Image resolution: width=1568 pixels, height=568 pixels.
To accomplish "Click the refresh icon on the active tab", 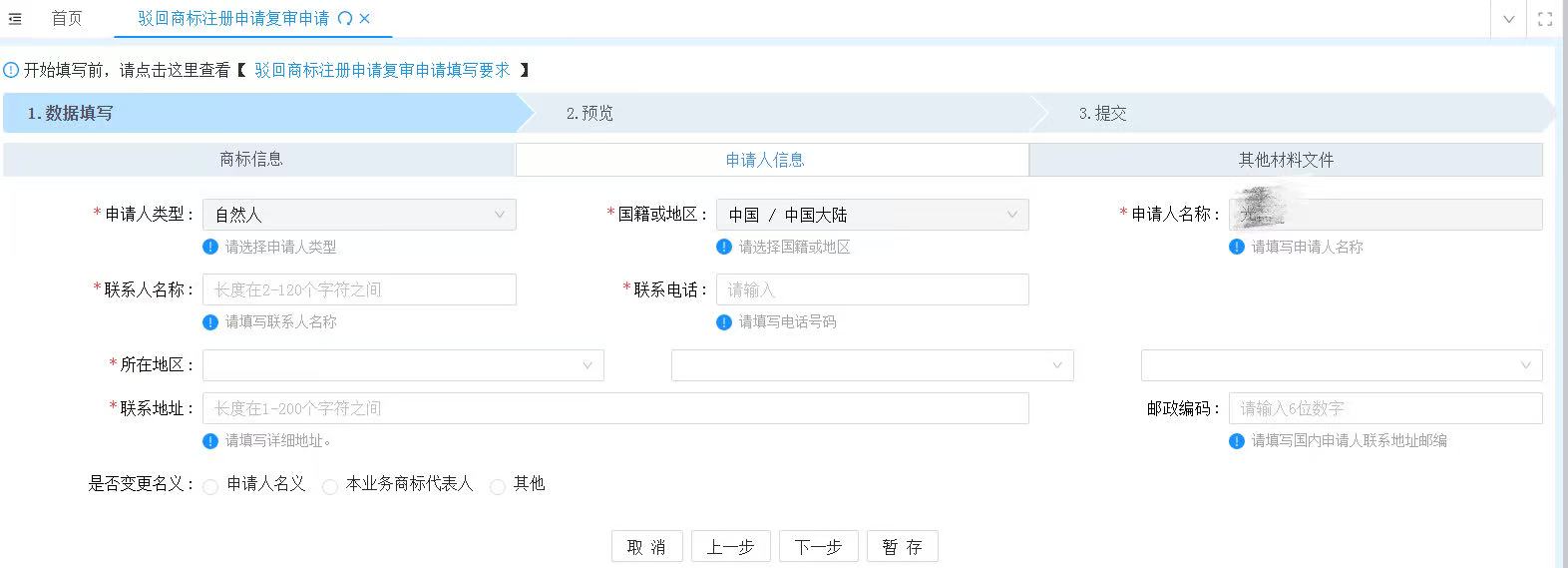I will (x=345, y=19).
